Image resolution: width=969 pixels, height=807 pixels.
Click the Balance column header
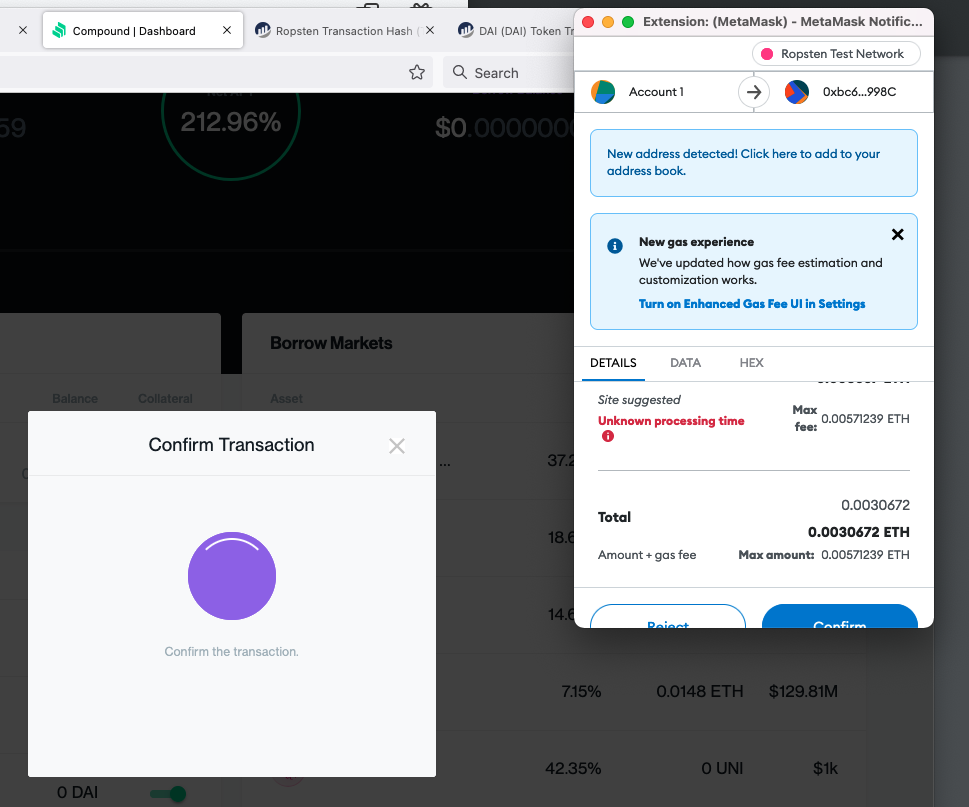(x=75, y=399)
